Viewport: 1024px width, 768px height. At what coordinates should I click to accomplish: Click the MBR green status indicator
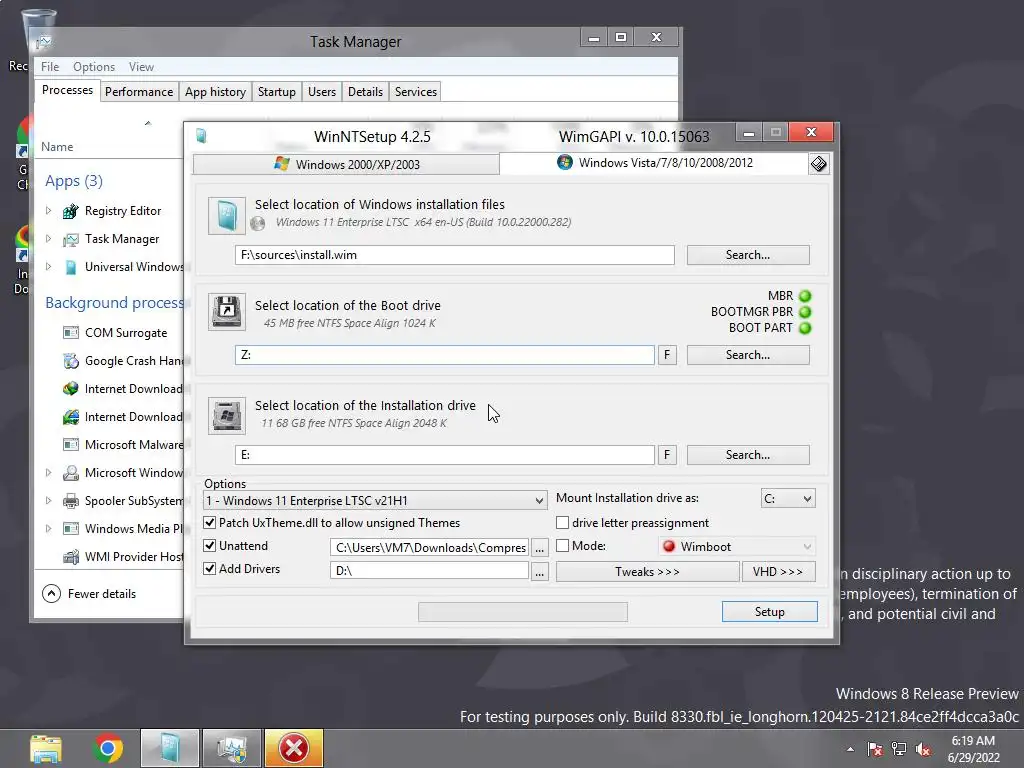(805, 296)
